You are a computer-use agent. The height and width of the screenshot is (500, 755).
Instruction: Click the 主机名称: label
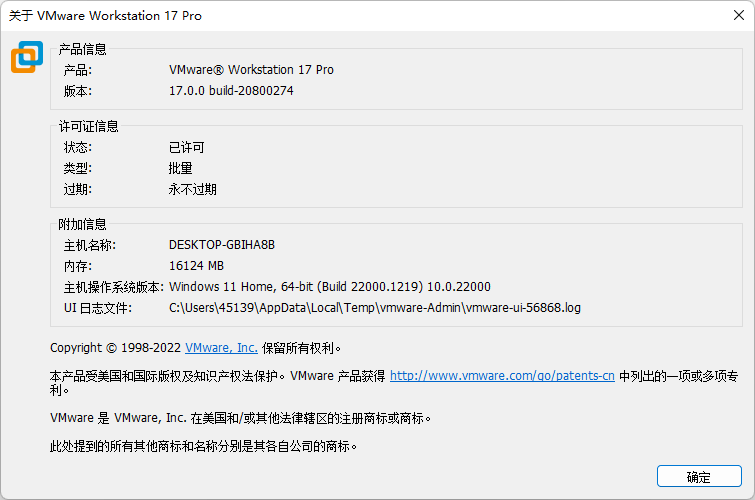(90, 245)
